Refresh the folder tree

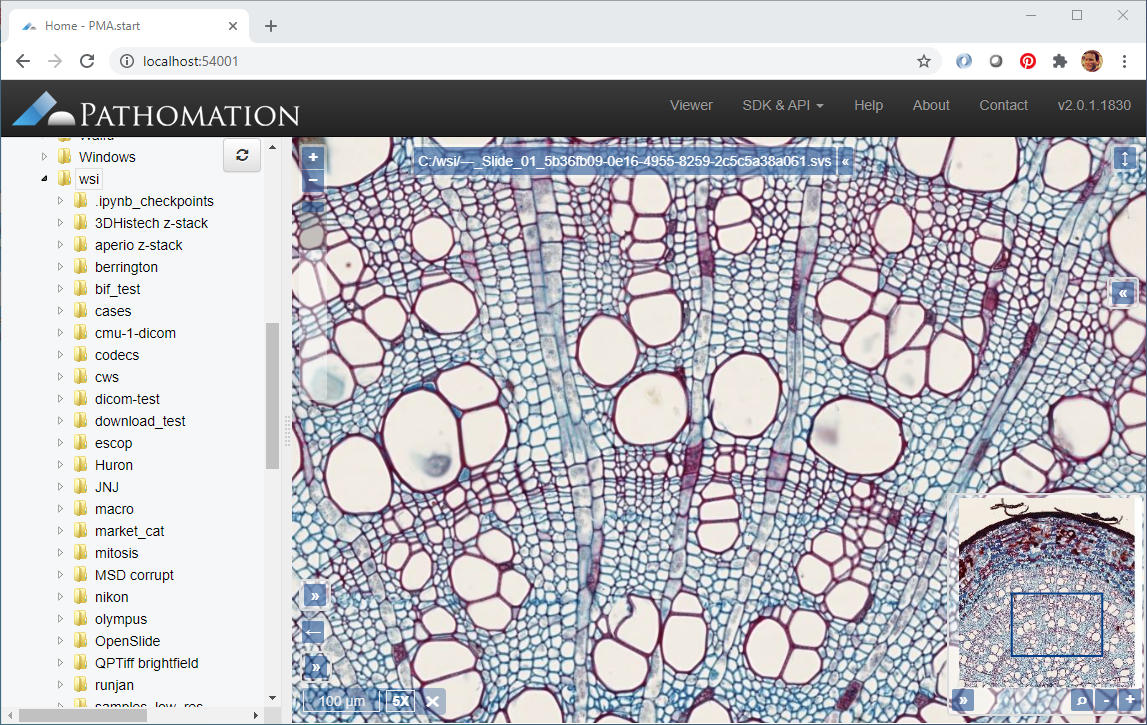(242, 155)
